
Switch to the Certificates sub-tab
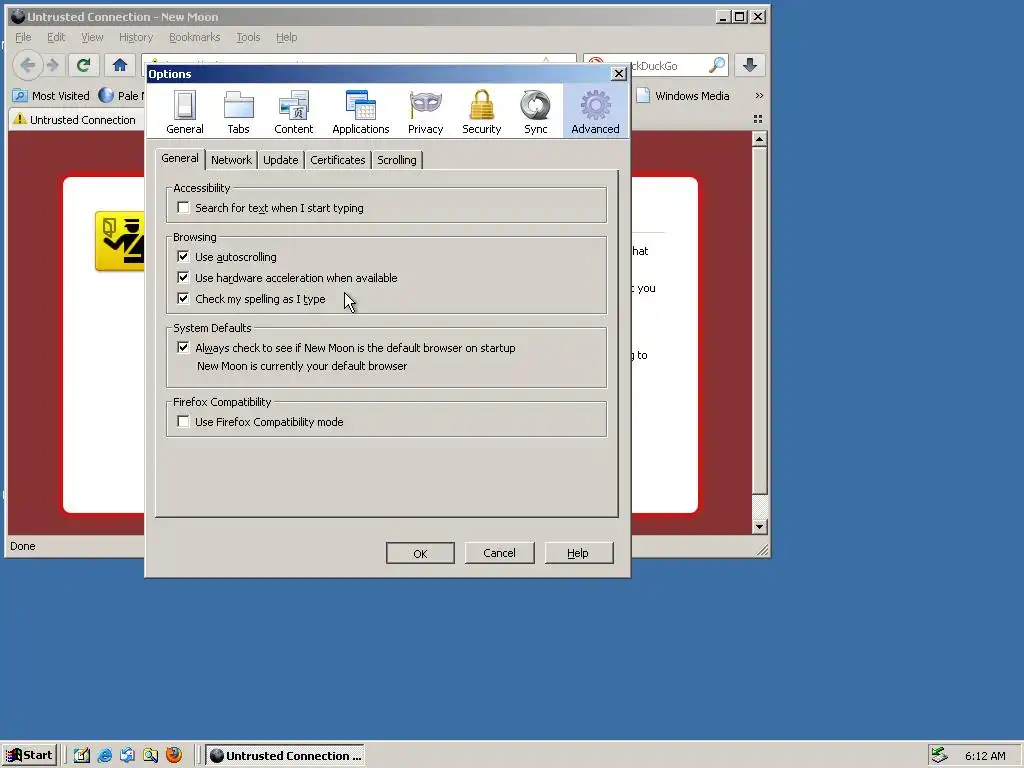point(338,160)
